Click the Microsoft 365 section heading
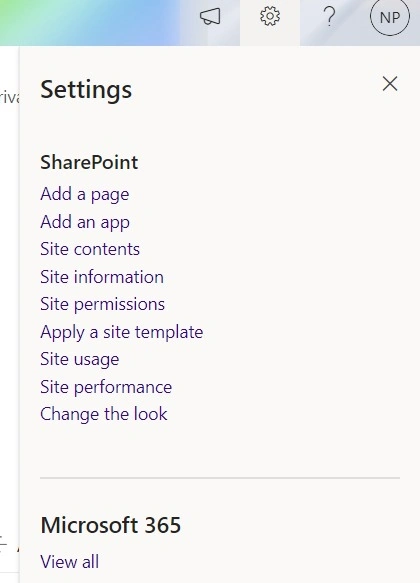The width and height of the screenshot is (420, 583). click(x=111, y=525)
